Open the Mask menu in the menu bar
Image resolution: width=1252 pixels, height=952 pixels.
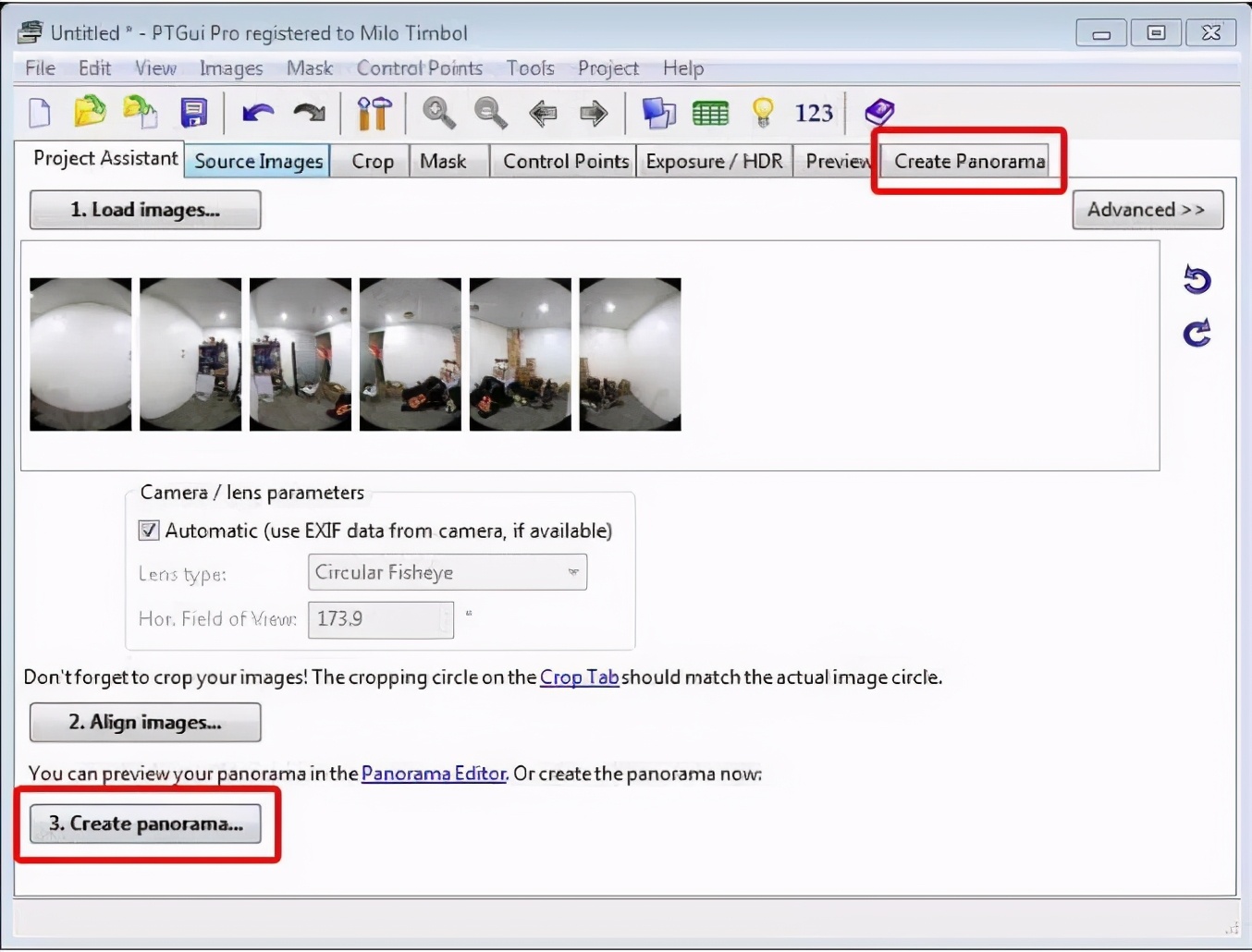point(310,68)
